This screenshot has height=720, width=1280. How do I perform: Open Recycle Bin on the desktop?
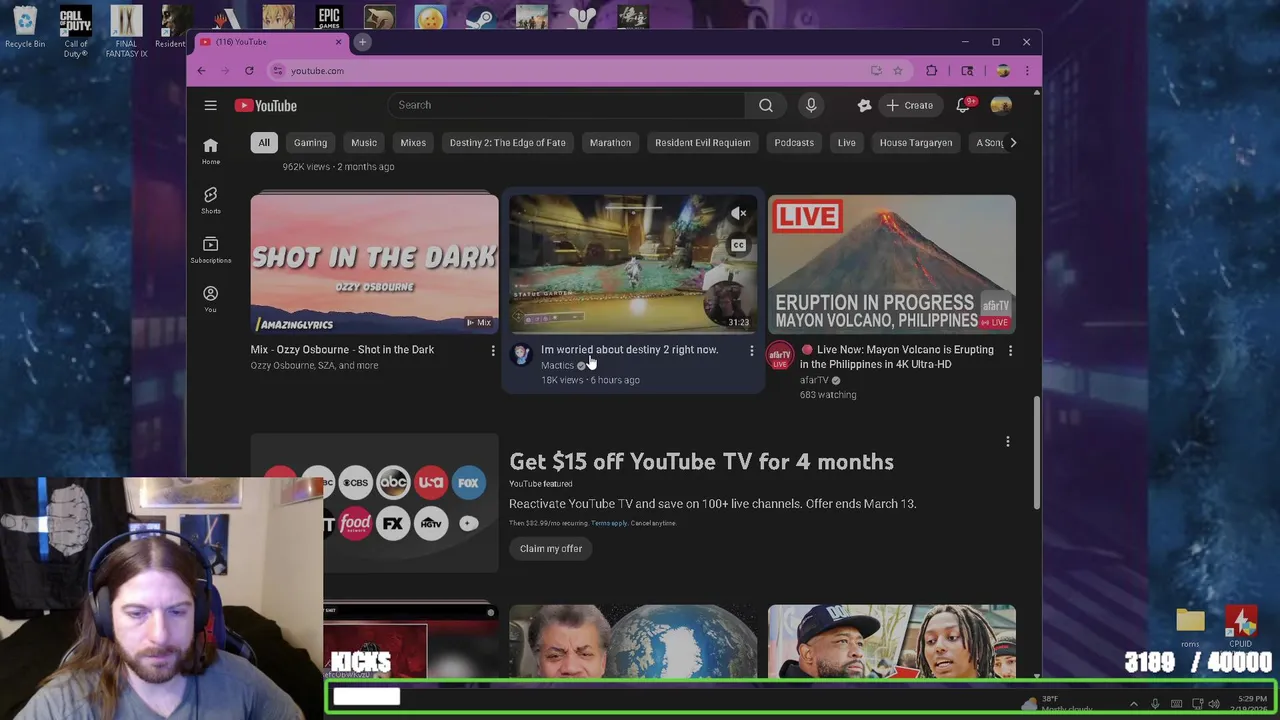click(x=25, y=28)
